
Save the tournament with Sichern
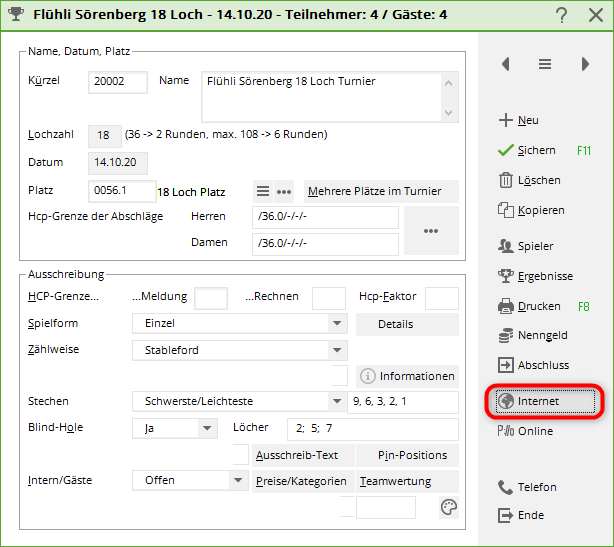(x=544, y=150)
